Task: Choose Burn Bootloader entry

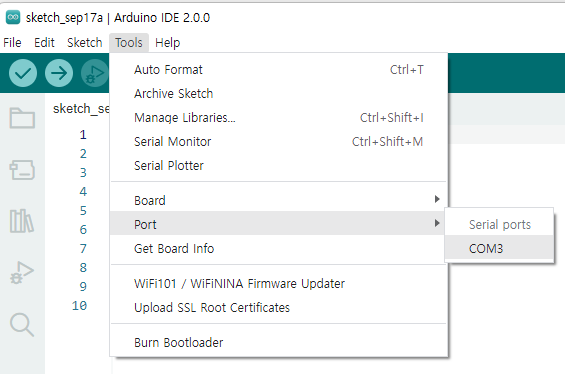Action: click(279, 342)
